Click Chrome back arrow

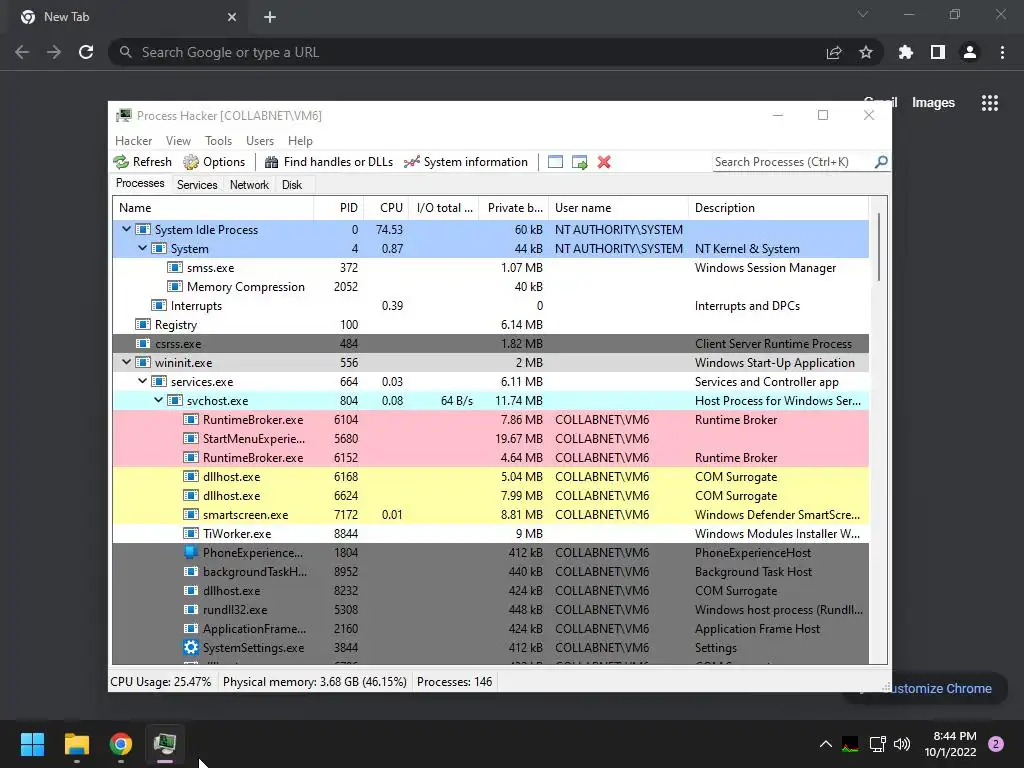click(22, 52)
